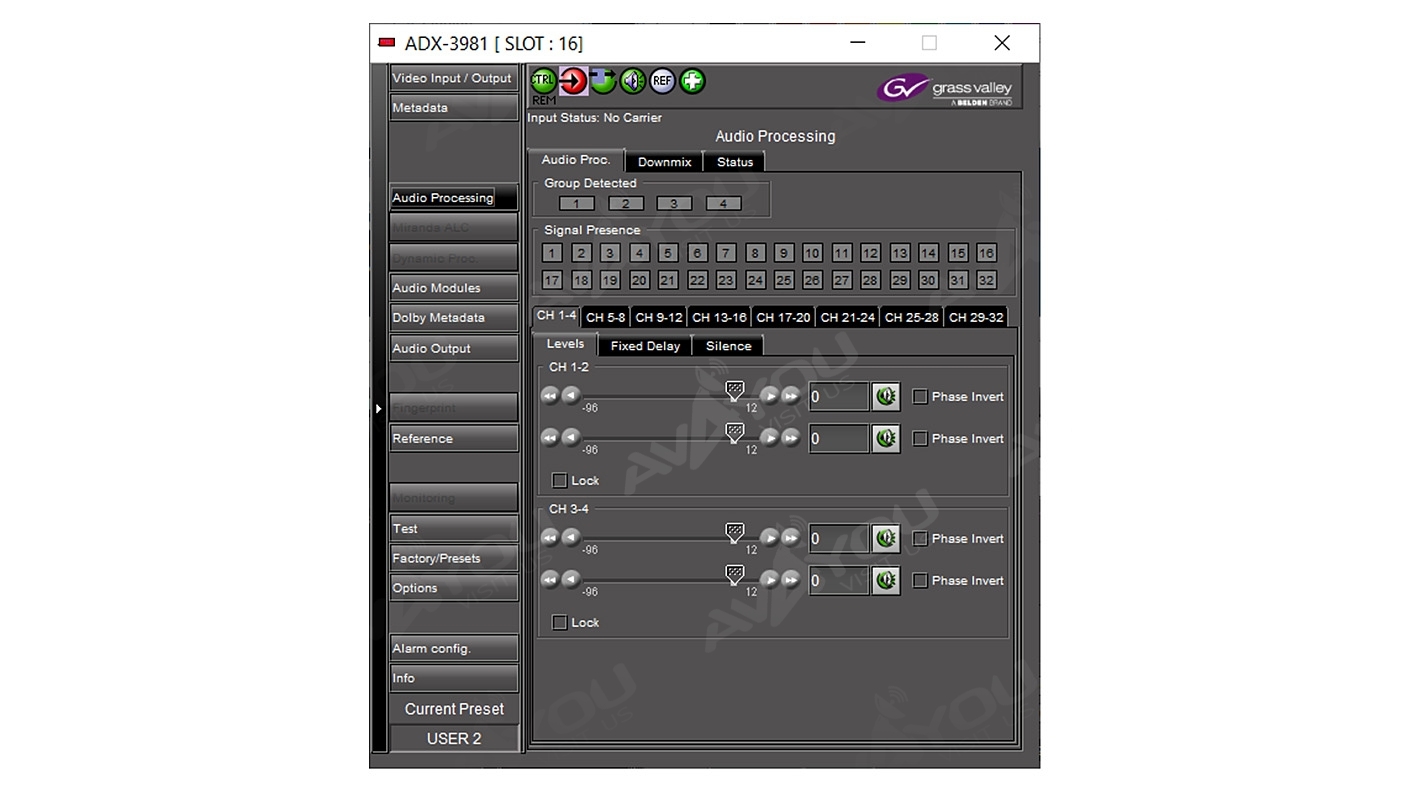
Task: Click the first CH 3-4 level slider handle
Action: click(735, 532)
